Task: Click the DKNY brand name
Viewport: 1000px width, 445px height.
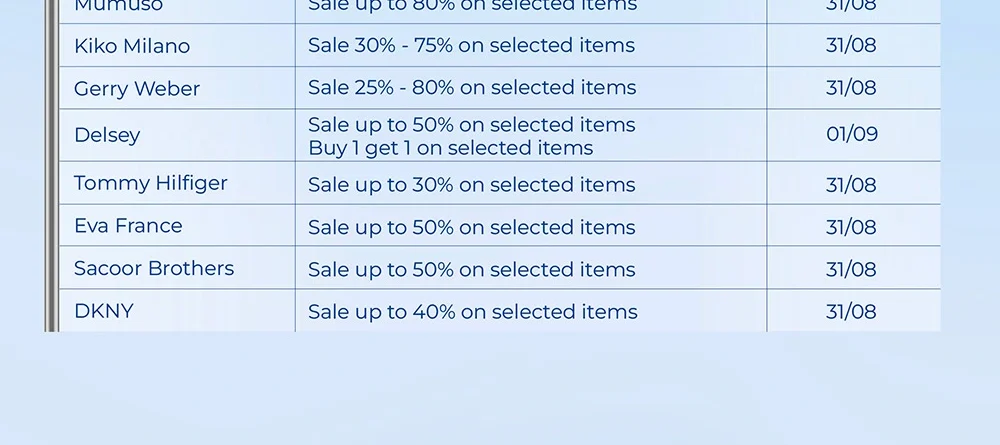Action: coord(104,311)
